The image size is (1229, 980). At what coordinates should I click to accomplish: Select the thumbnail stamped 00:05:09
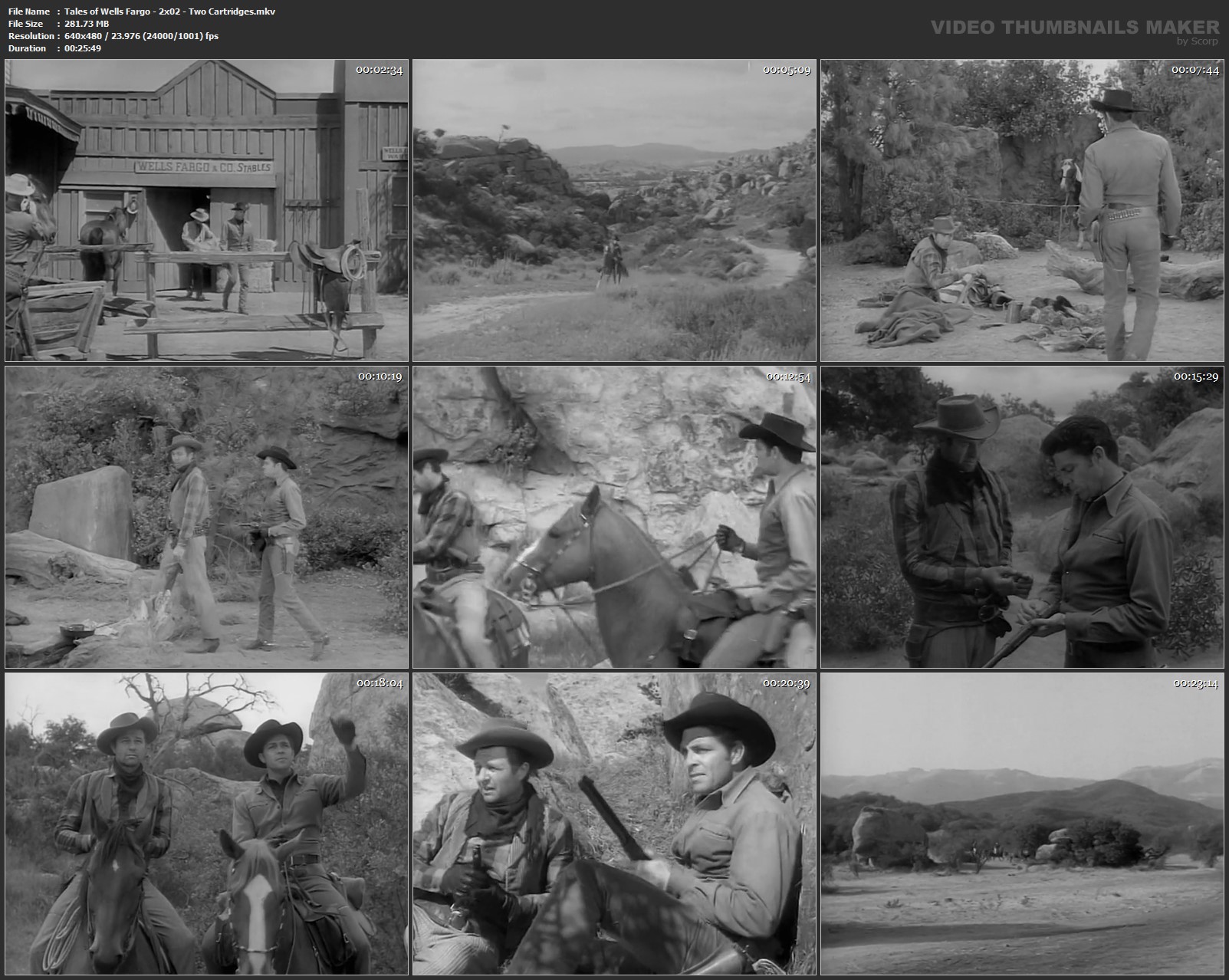click(x=614, y=210)
